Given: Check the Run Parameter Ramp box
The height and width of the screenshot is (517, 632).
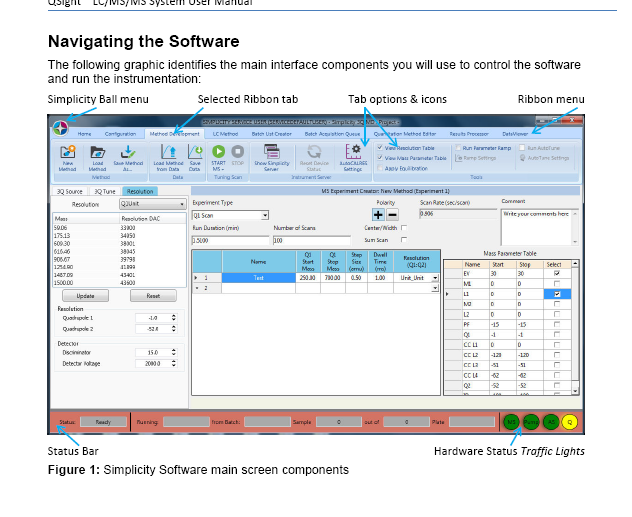Looking at the screenshot, I should tap(458, 147).
